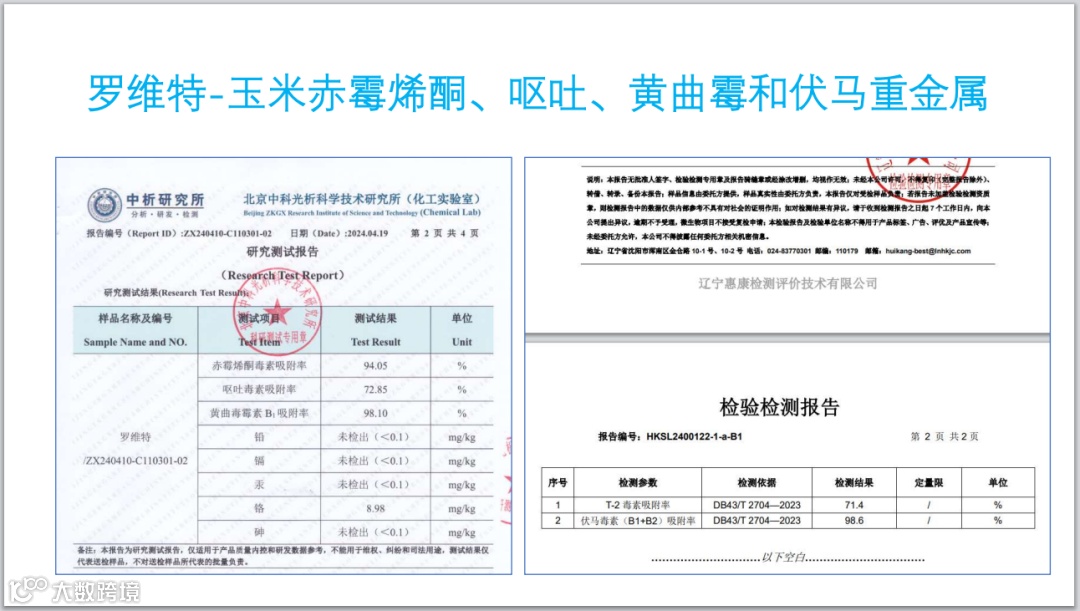Click the email huikang-best@lnhkjc.com

928,251
